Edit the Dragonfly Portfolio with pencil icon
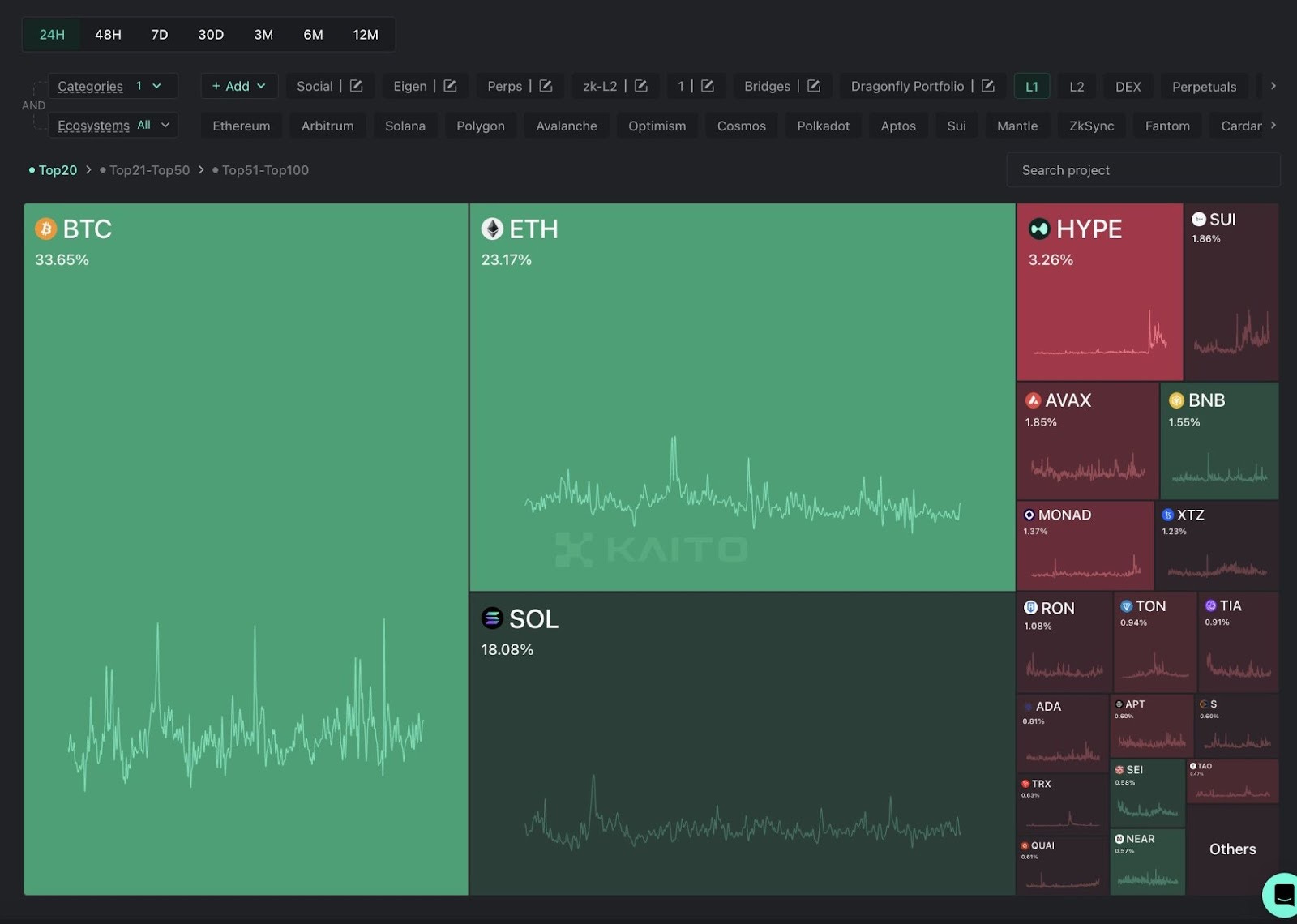 click(987, 86)
